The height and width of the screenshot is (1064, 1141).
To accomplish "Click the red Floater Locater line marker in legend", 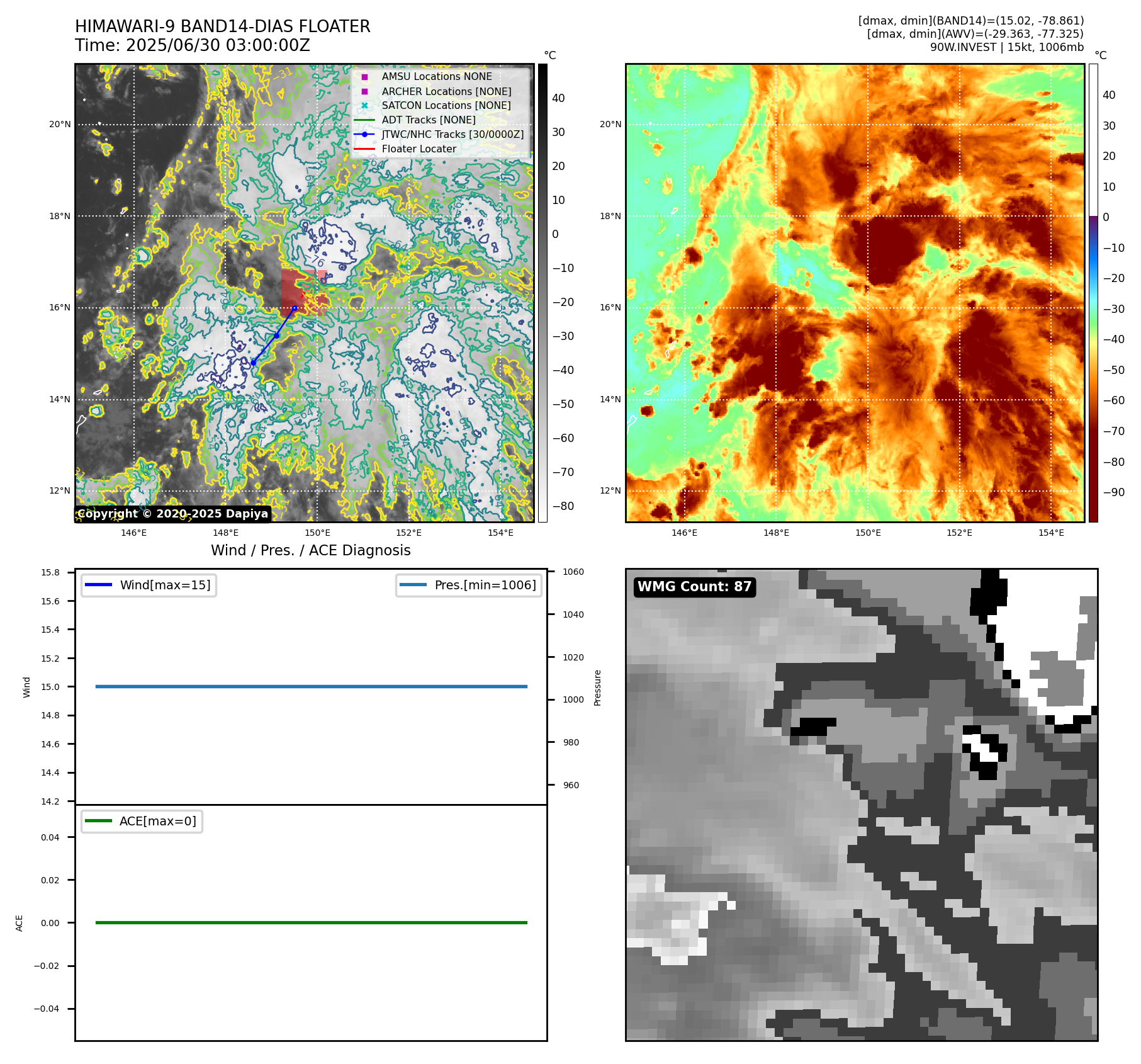I will (x=364, y=149).
